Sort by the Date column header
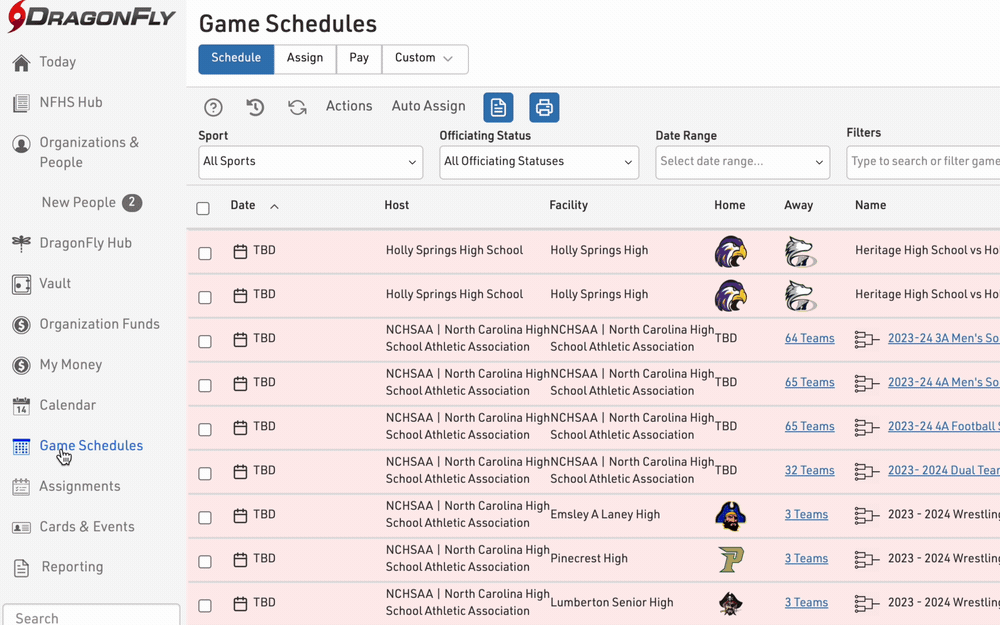This screenshot has height=625, width=1000. point(243,206)
